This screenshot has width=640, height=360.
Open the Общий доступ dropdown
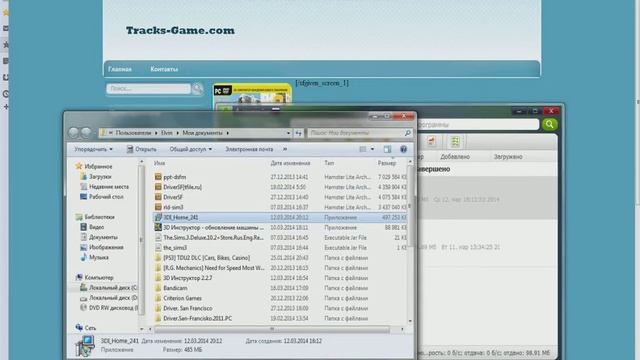click(x=191, y=149)
